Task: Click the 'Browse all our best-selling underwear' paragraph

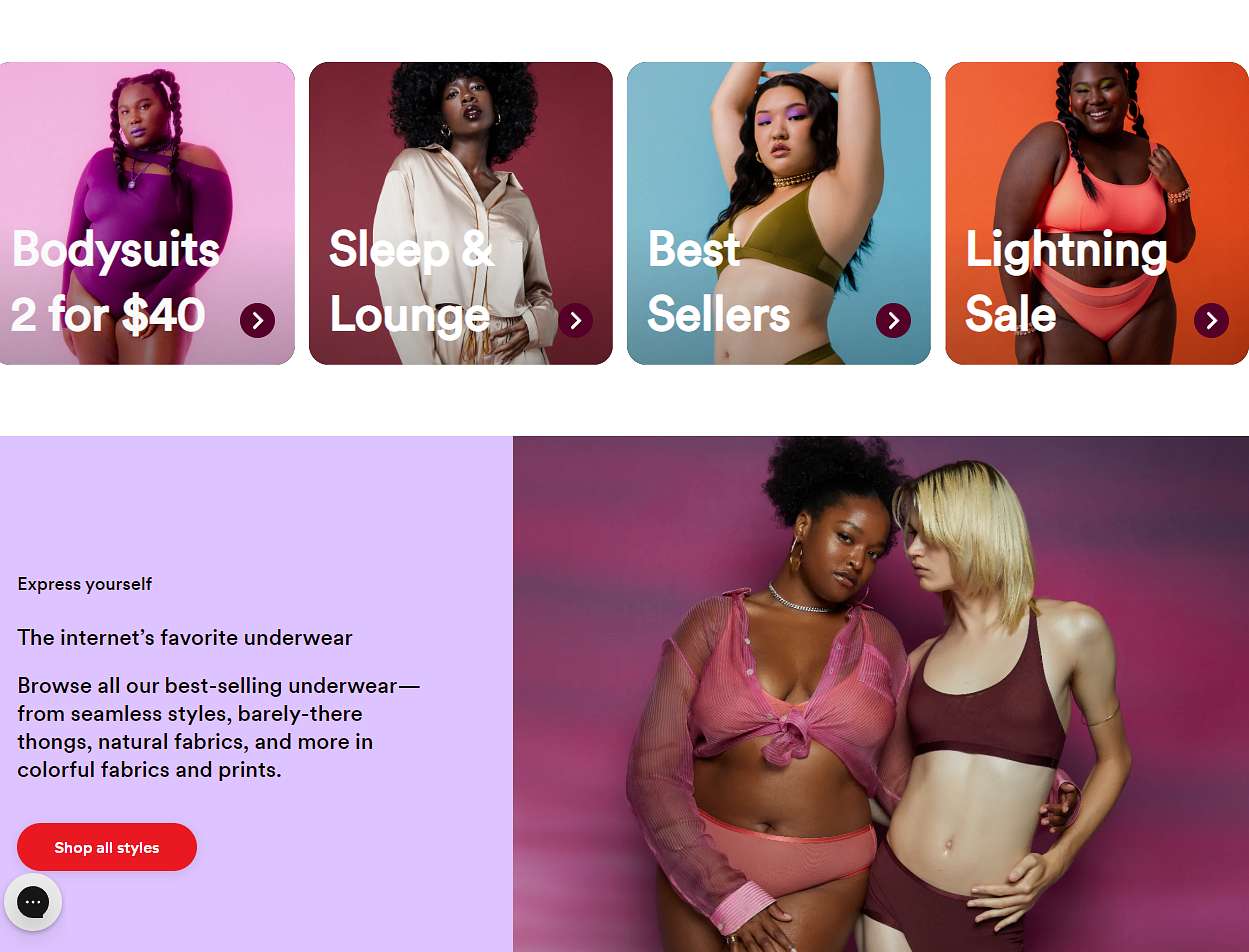Action: [219, 727]
